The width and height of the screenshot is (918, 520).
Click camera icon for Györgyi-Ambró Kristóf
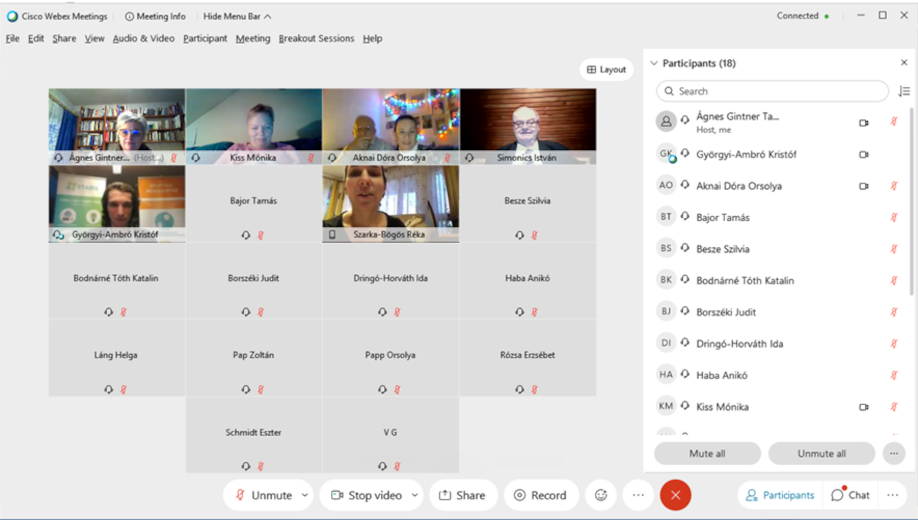(864, 155)
